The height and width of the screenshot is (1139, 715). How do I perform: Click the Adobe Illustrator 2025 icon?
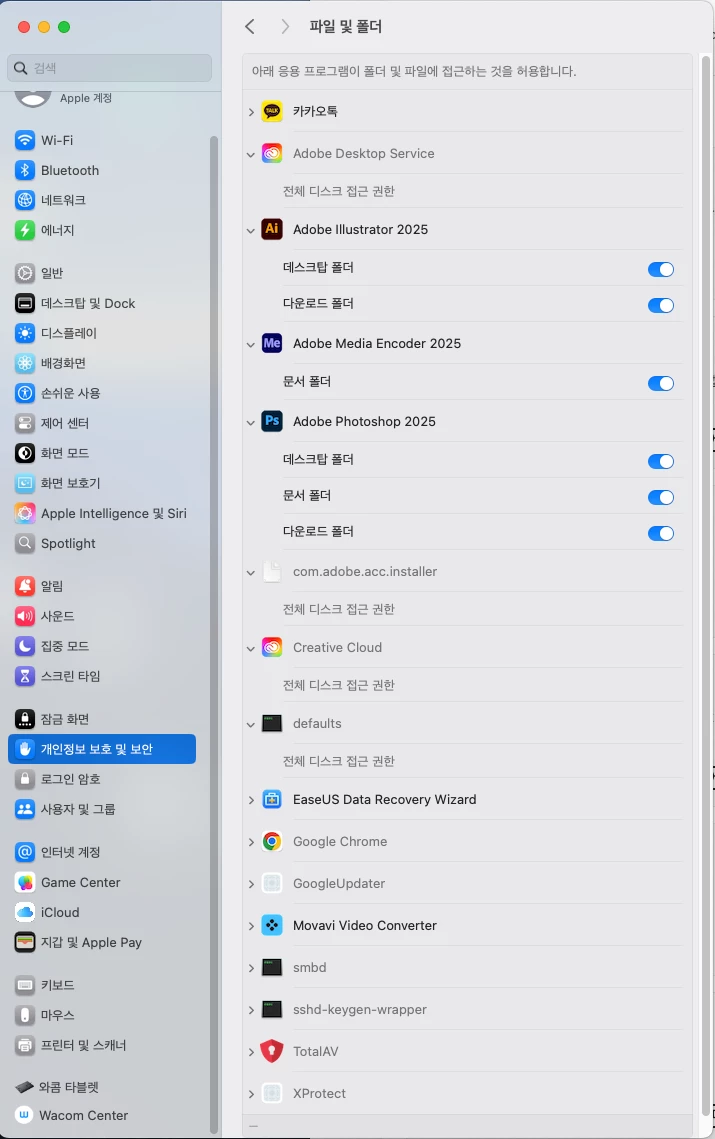tap(272, 229)
